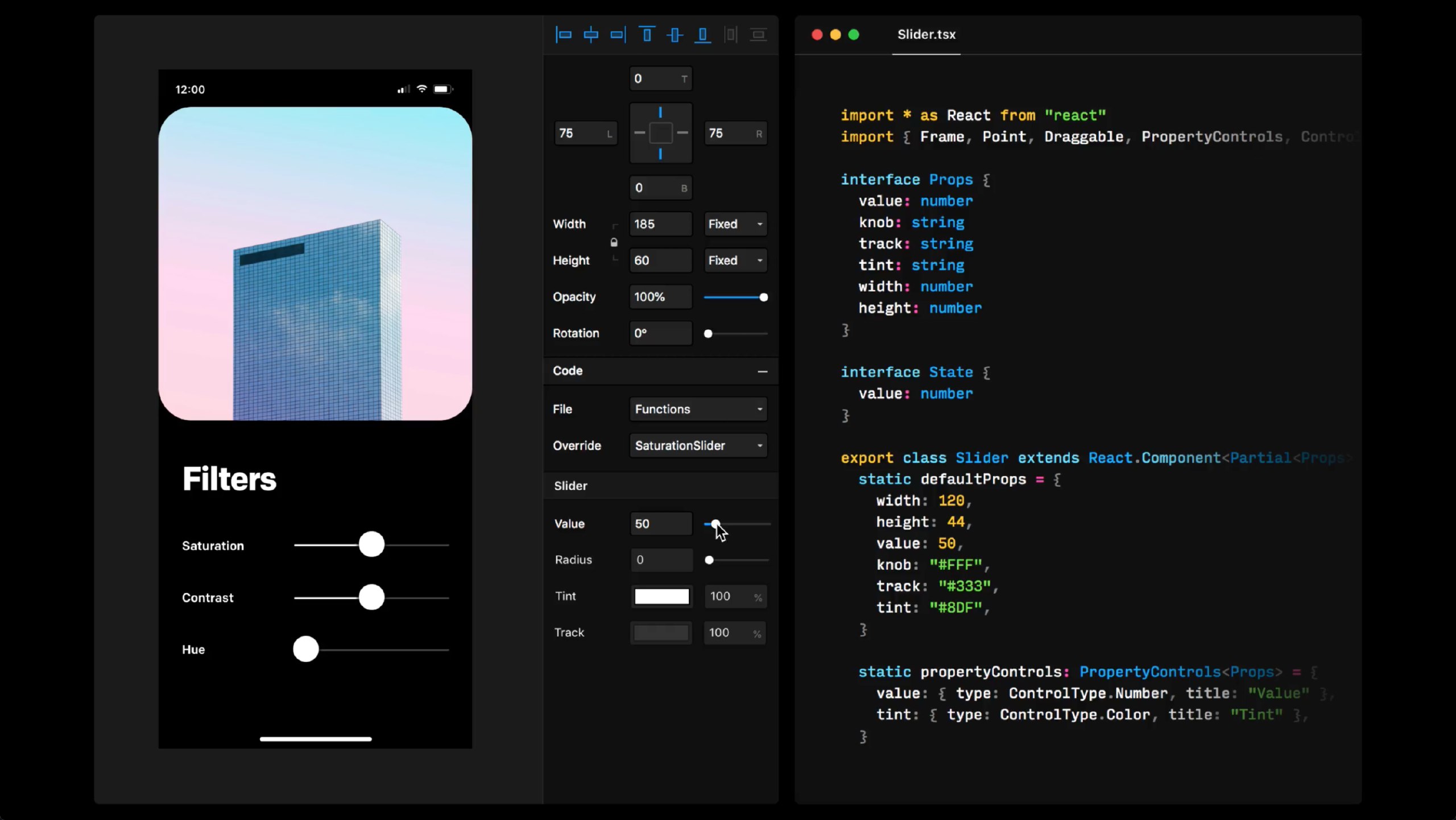Click 'track: "#333"' code line
The width and height of the screenshot is (1456, 820).
[937, 586]
